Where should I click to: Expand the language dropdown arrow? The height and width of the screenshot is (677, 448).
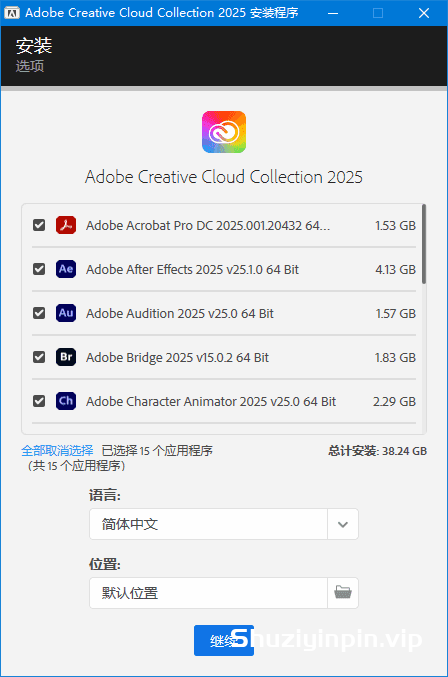point(343,524)
